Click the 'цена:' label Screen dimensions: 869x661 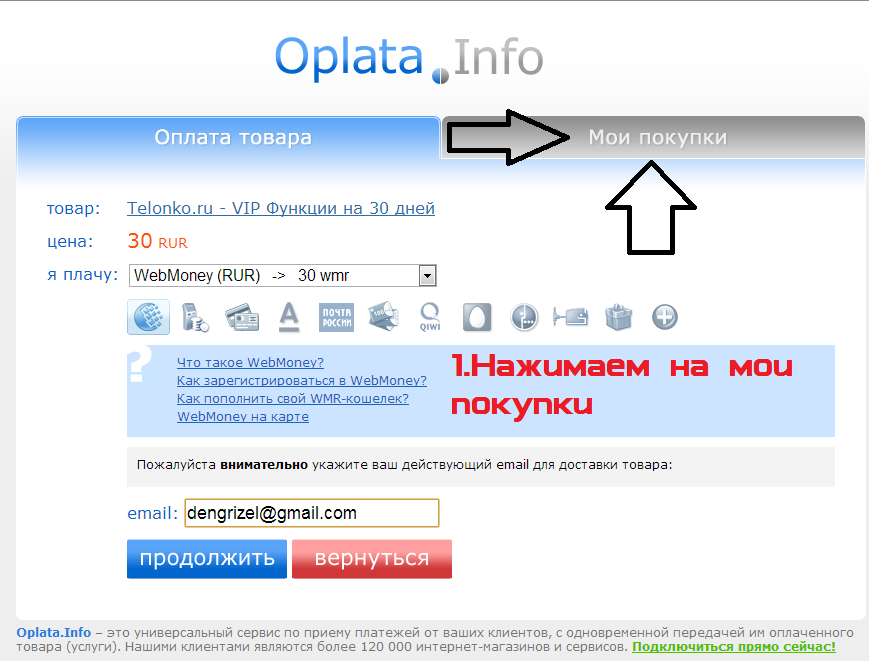tap(70, 242)
